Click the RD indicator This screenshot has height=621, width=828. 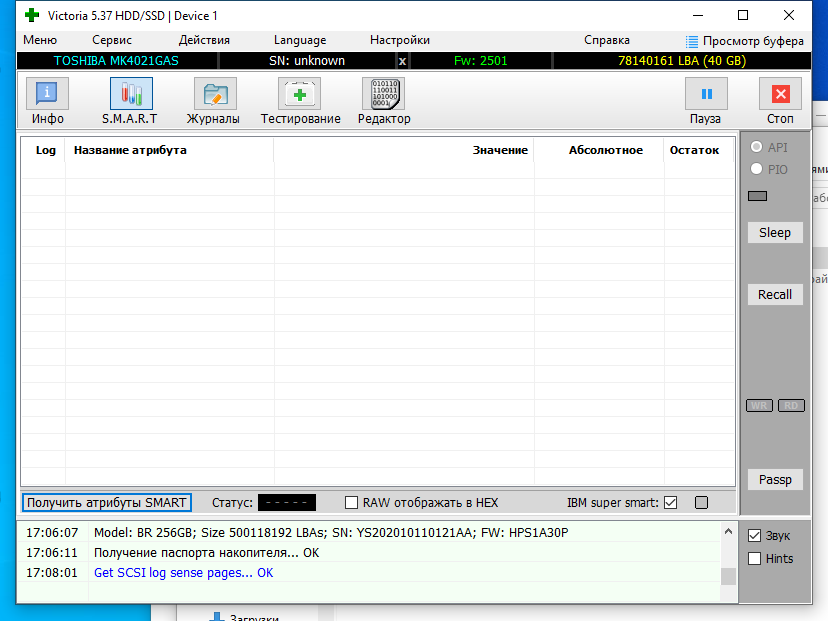[x=791, y=406]
